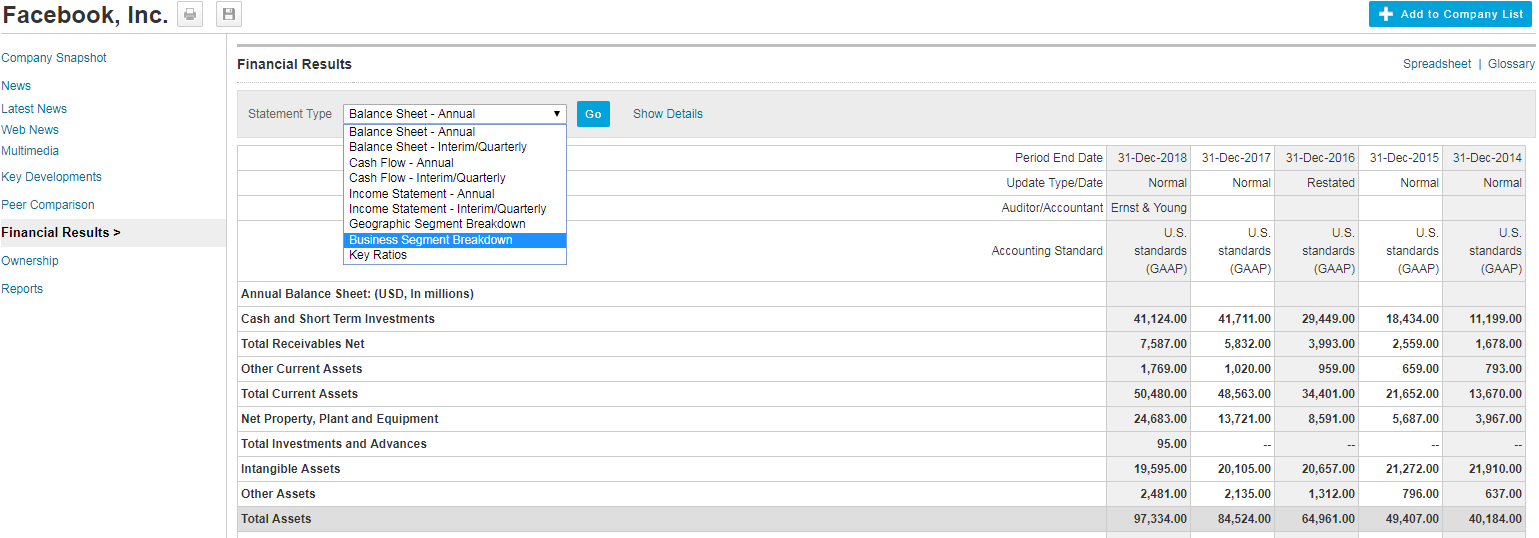This screenshot has width=1539, height=538.
Task: Go to Company Snapshot in sidebar
Action: tap(54, 58)
